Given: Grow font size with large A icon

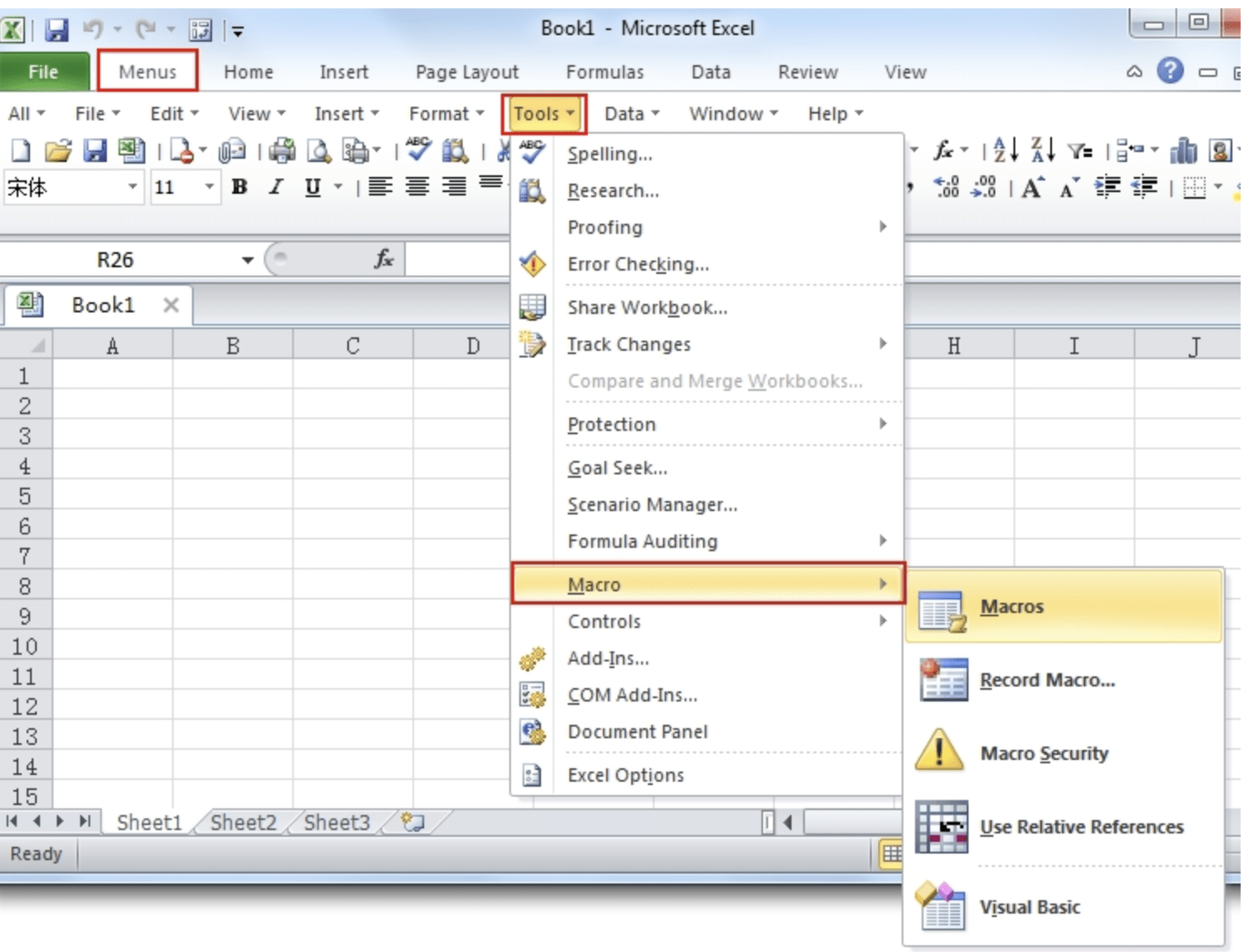Looking at the screenshot, I should point(1033,187).
